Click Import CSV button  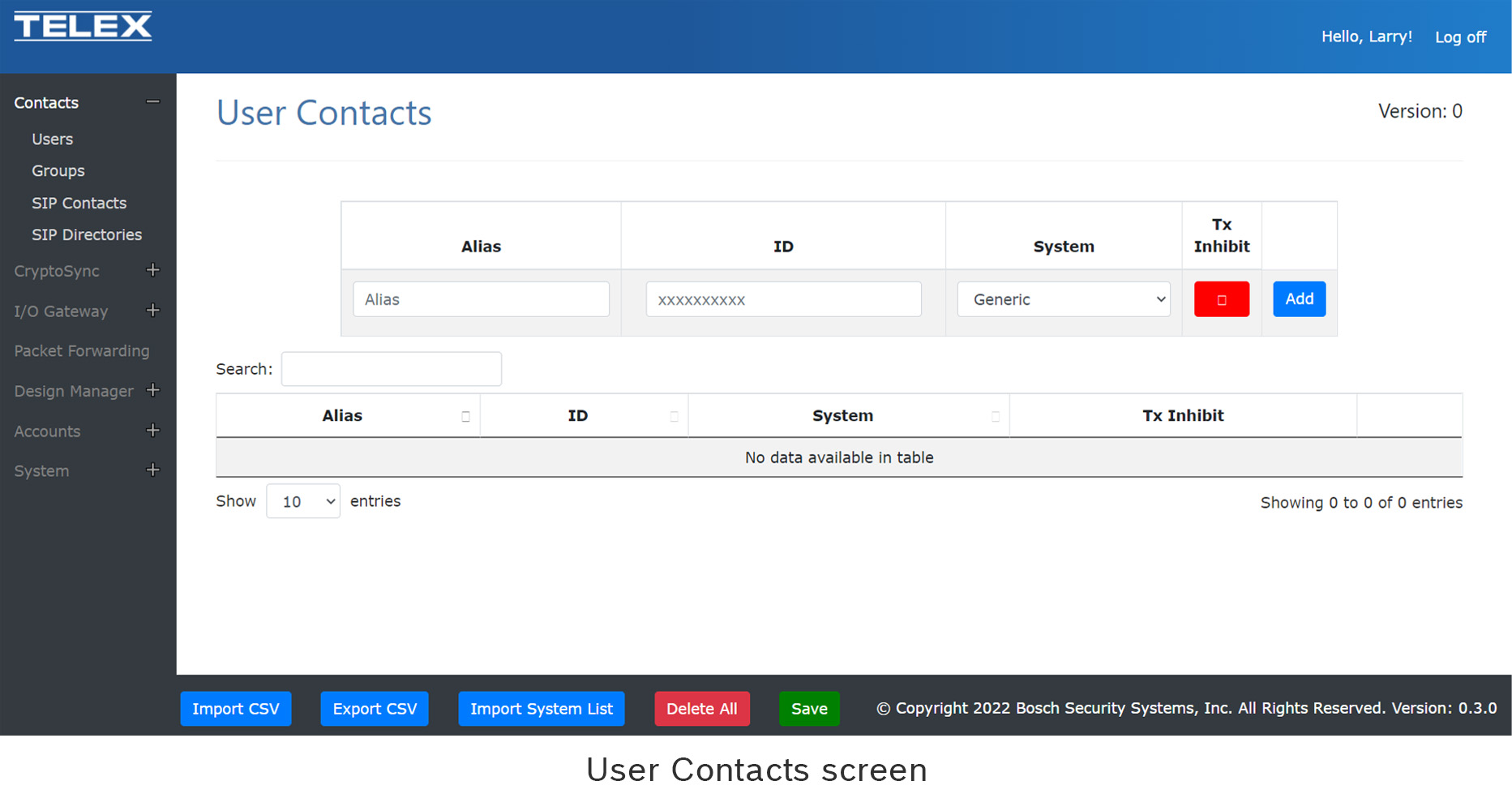[x=236, y=709]
